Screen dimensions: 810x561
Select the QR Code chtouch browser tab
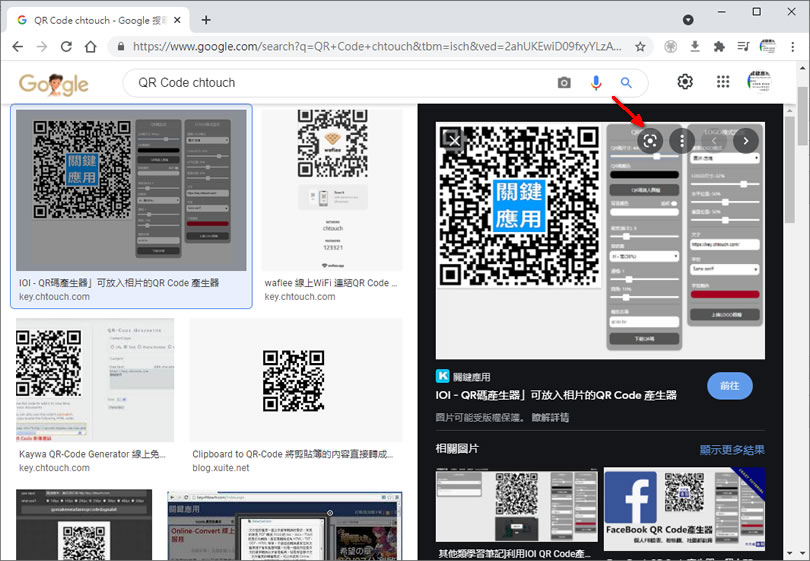tap(98, 20)
